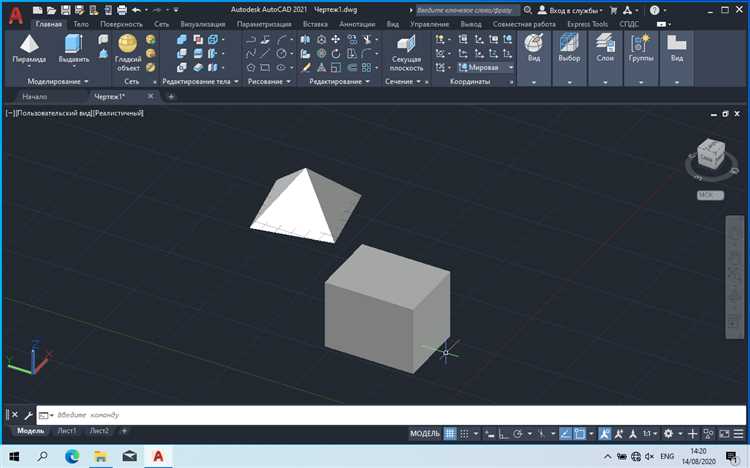Click the new drawing tab plus button
The image size is (750, 468).
pos(171,97)
